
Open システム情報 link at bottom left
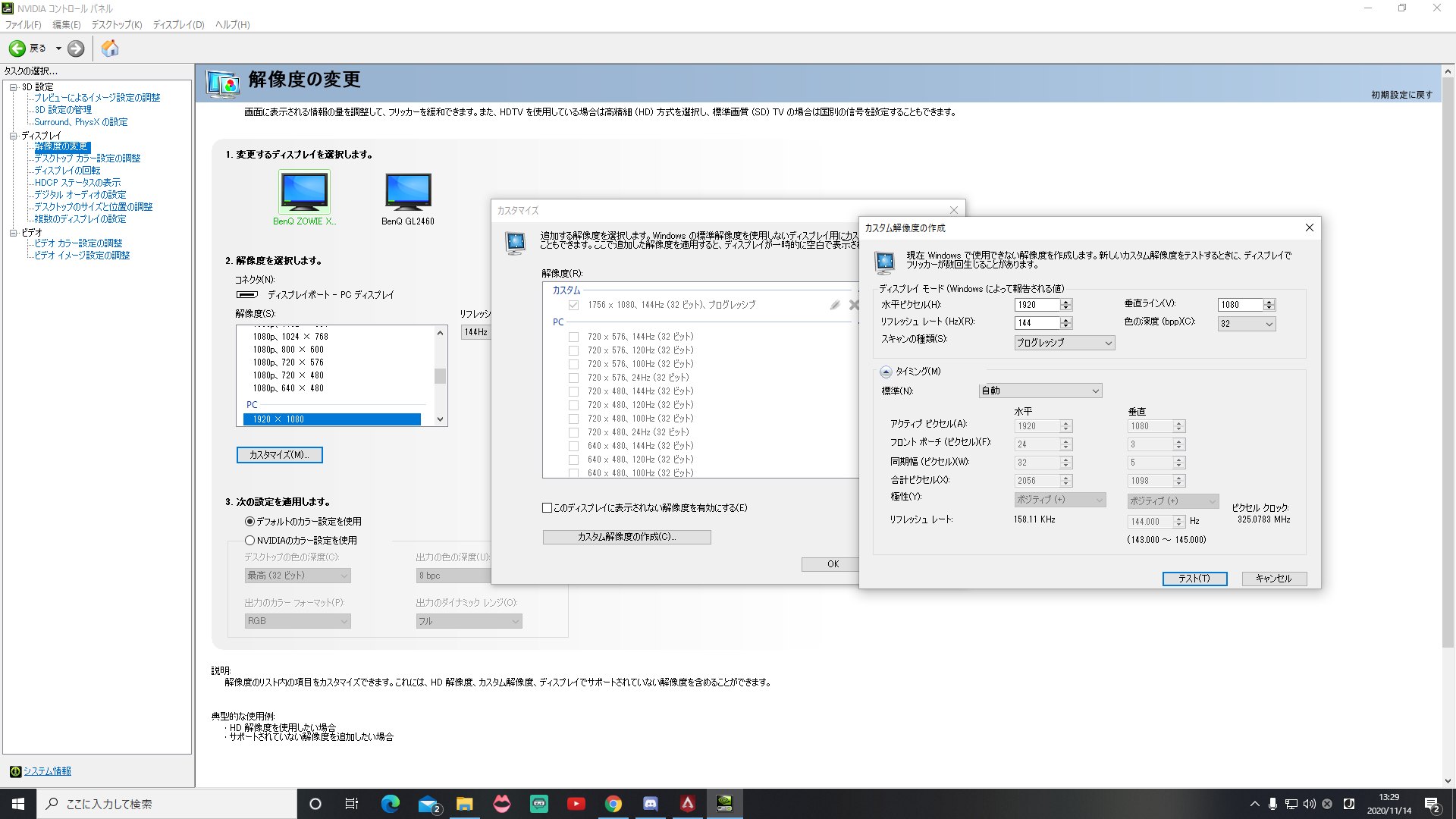pyautogui.click(x=47, y=771)
